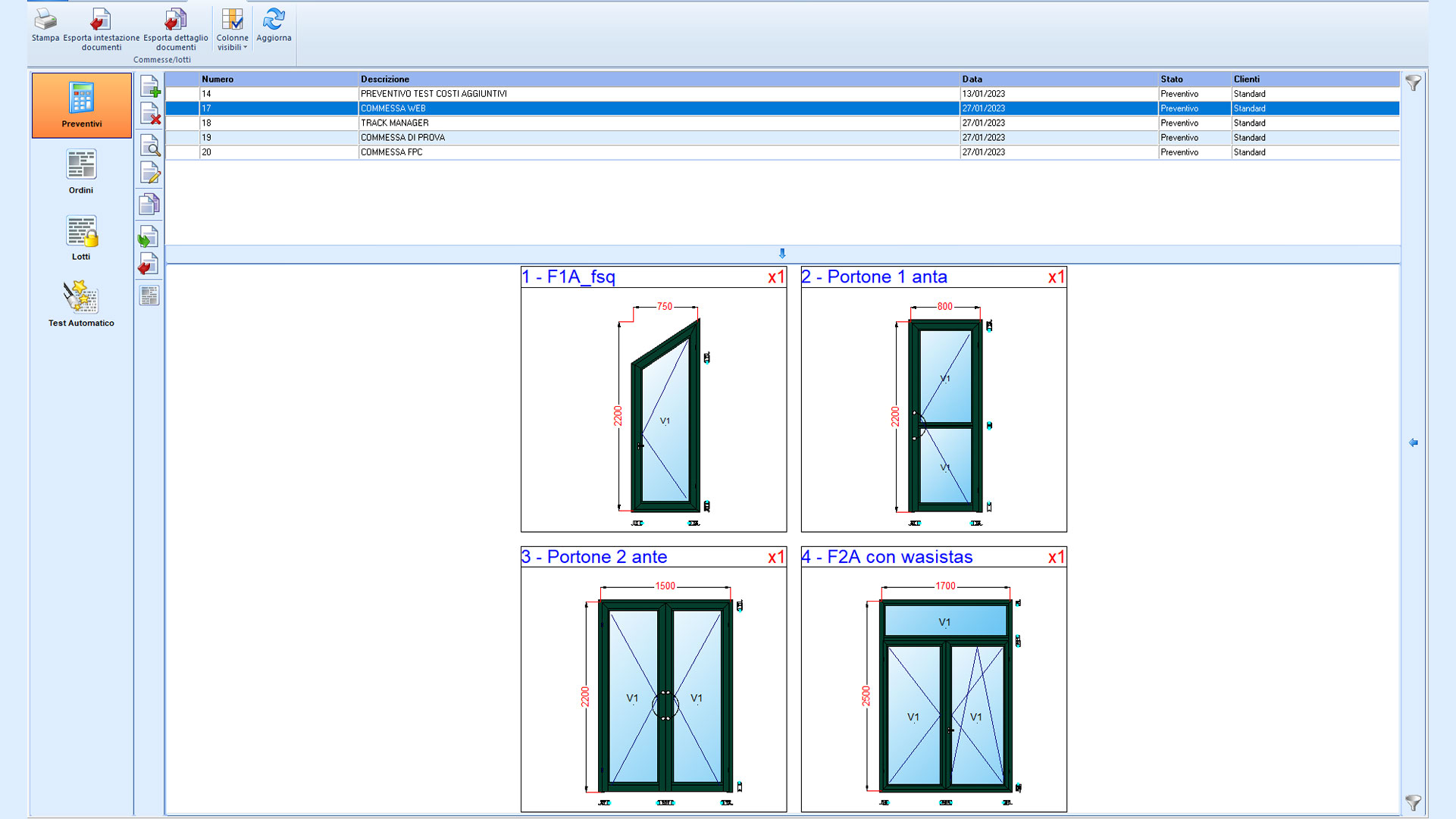Edit document with pencil icon
The image size is (1456, 819).
[150, 173]
